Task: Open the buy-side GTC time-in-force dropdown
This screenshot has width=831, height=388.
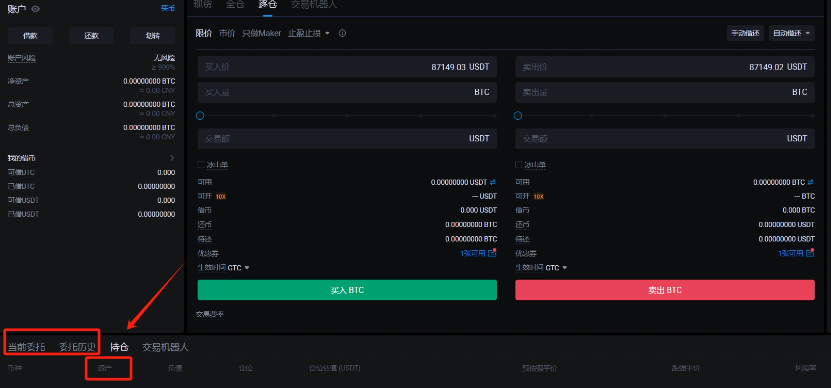Action: [238, 268]
